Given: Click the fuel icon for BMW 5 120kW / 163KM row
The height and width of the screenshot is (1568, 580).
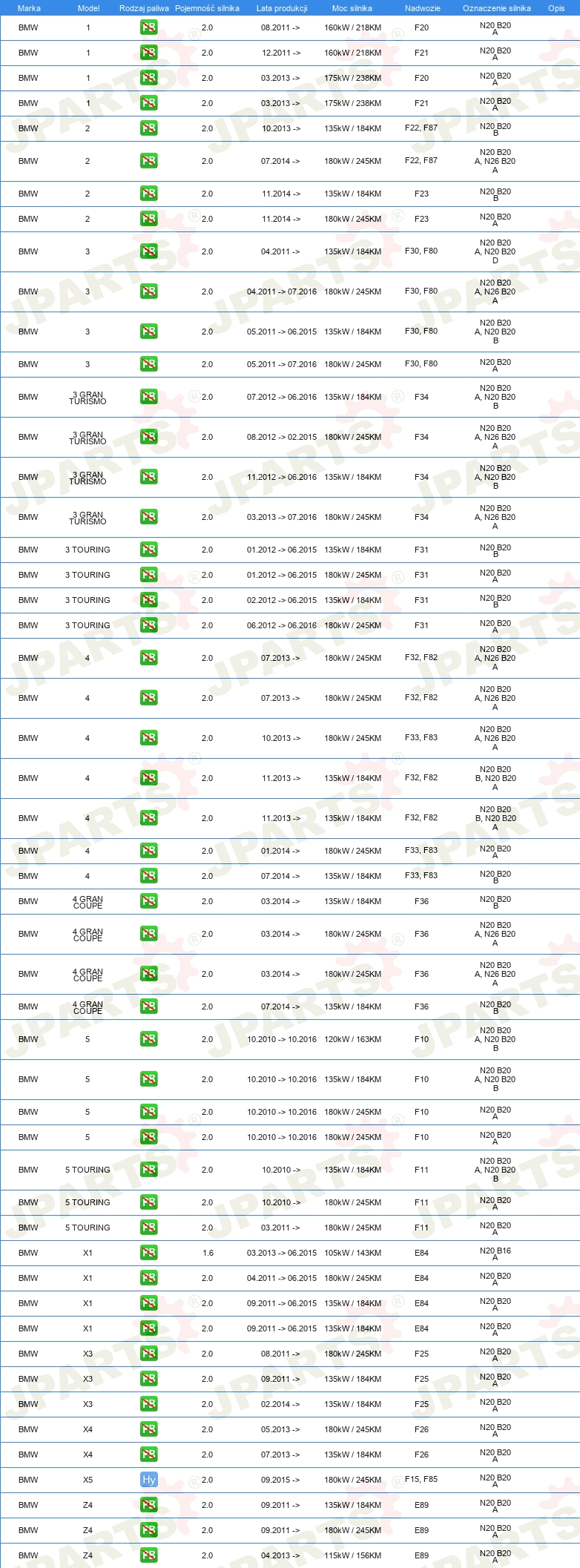Looking at the screenshot, I should (x=148, y=1039).
